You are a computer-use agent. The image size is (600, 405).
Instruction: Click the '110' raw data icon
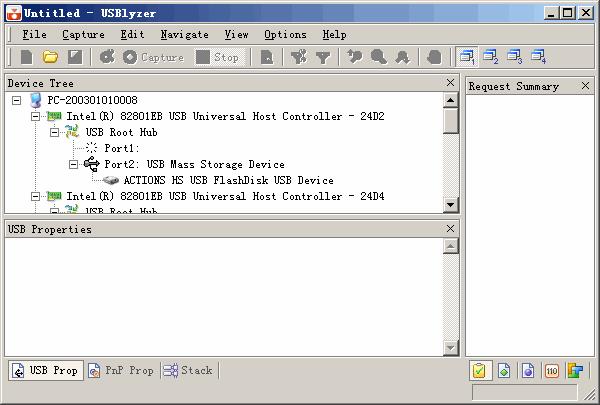click(552, 371)
